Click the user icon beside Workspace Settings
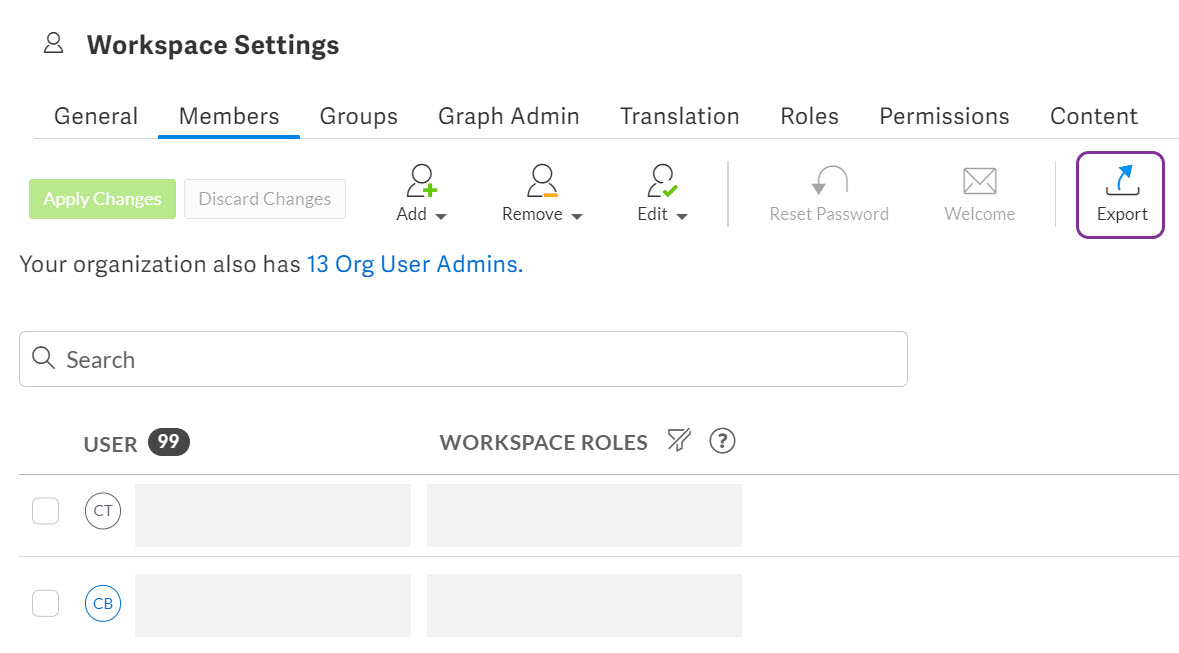Viewport: 1179px width, 653px height. tap(54, 44)
